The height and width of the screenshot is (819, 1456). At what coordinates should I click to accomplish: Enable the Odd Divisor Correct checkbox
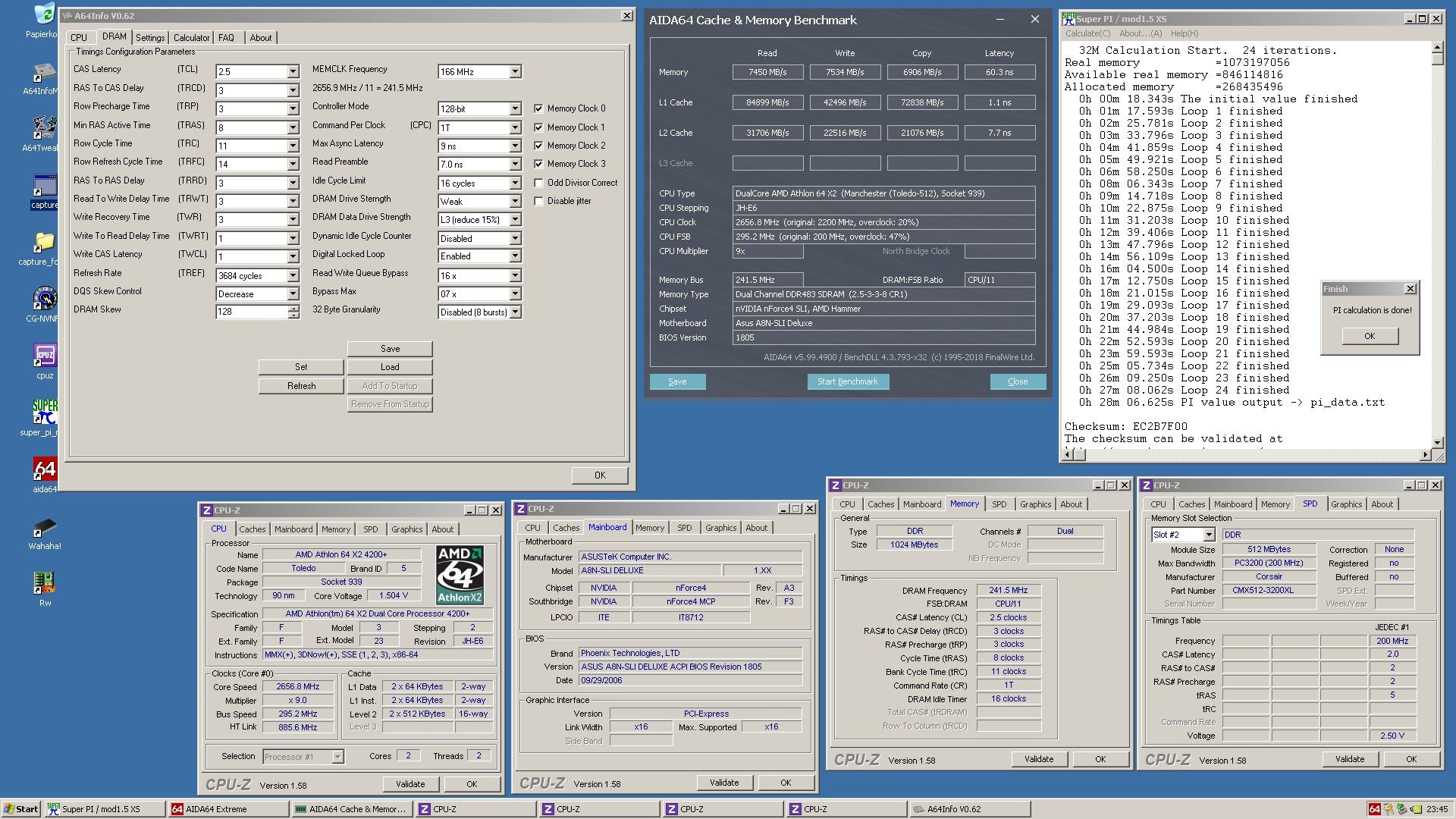[x=538, y=183]
